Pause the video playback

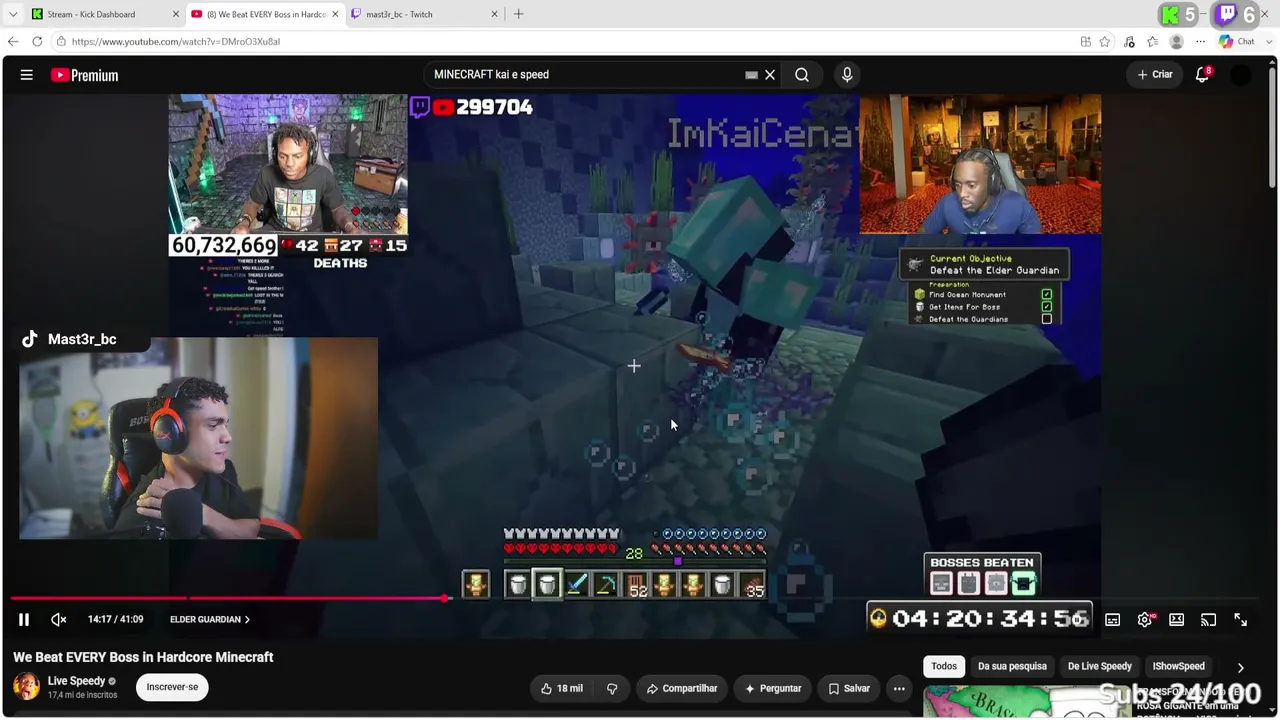tap(24, 620)
